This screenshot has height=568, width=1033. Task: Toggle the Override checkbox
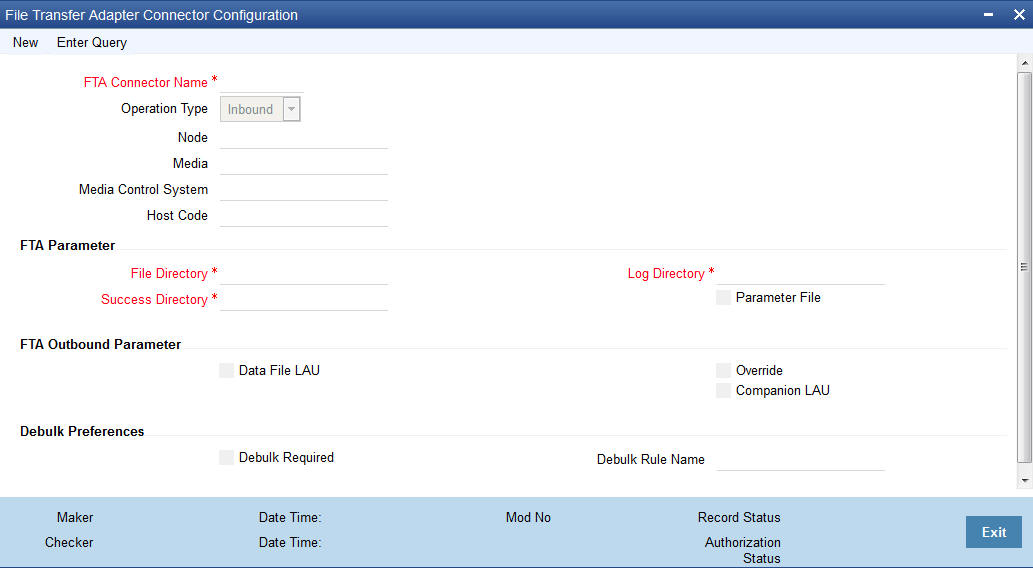coord(723,370)
